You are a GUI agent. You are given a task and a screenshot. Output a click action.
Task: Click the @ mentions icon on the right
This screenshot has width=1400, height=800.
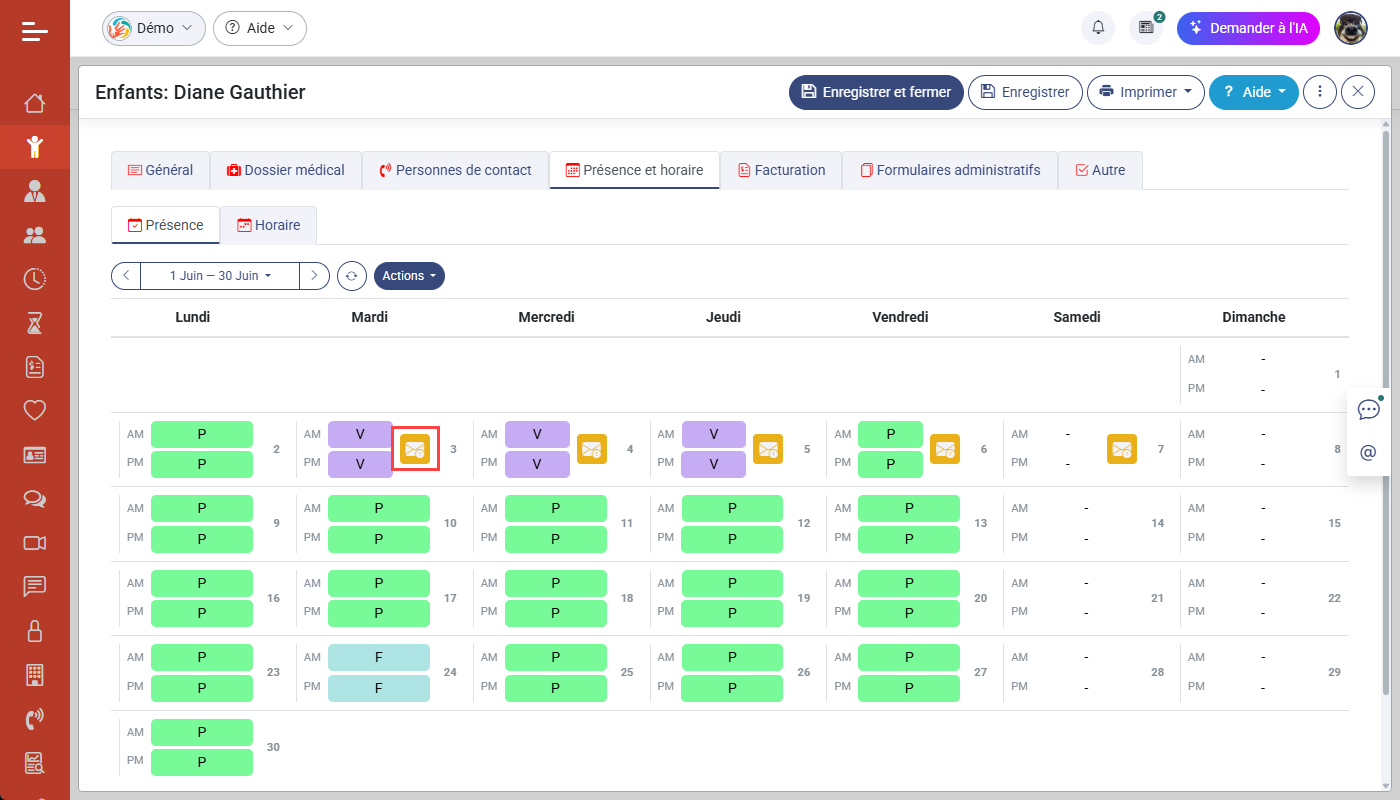point(1368,452)
